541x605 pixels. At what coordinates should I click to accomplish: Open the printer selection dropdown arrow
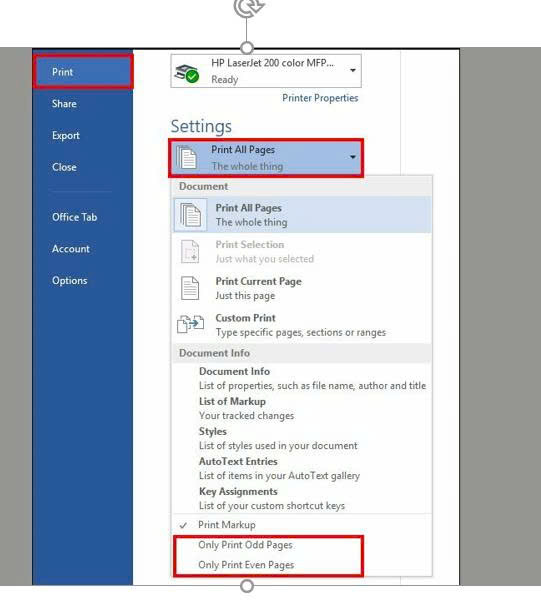[353, 70]
